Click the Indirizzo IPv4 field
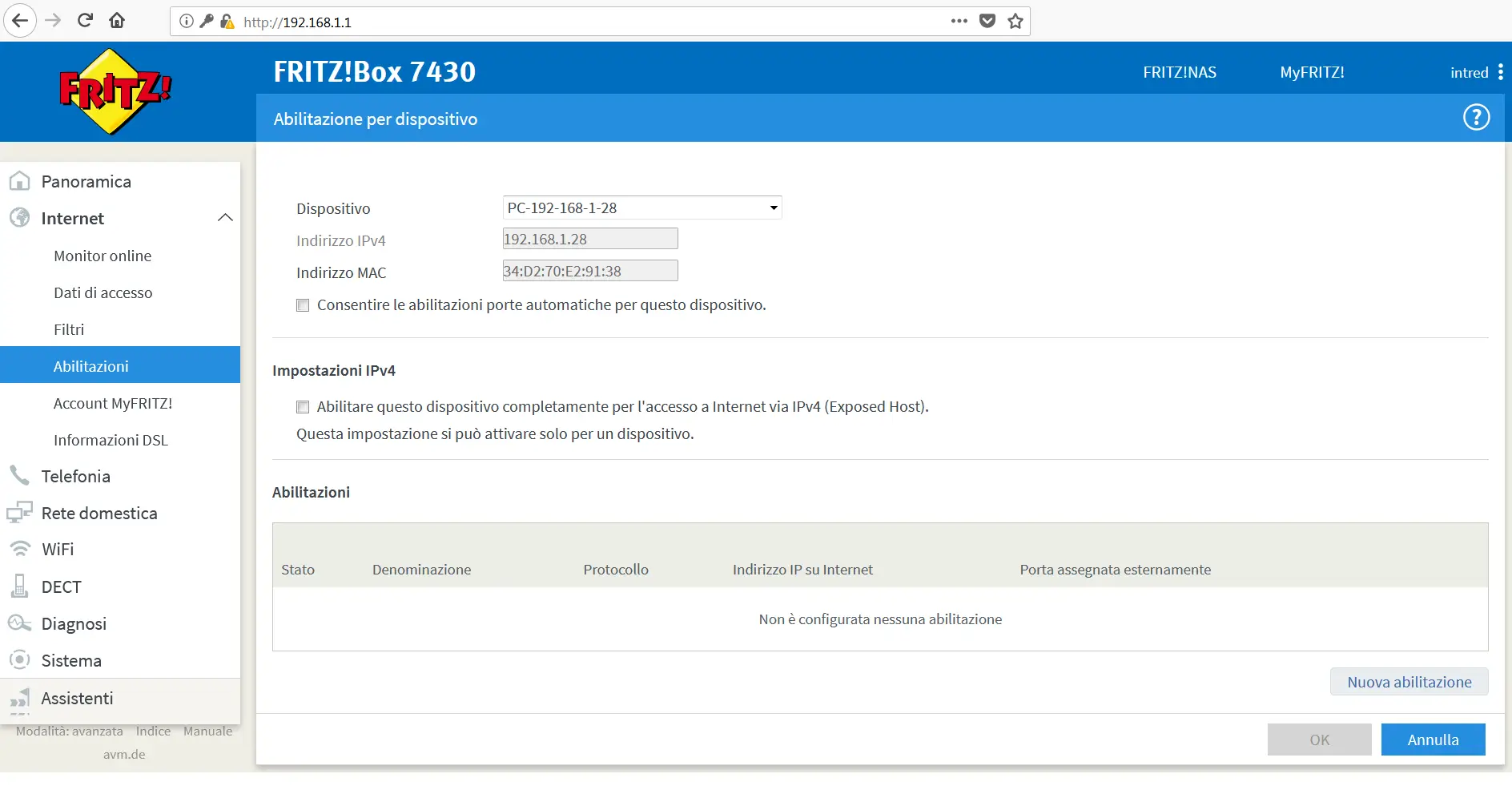This screenshot has width=1512, height=794. click(590, 239)
